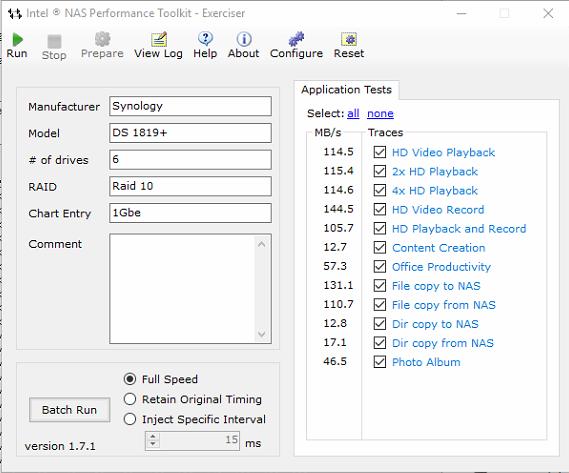The image size is (569, 473).
Task: Click the Reset toolbar icon
Action: 349,39
